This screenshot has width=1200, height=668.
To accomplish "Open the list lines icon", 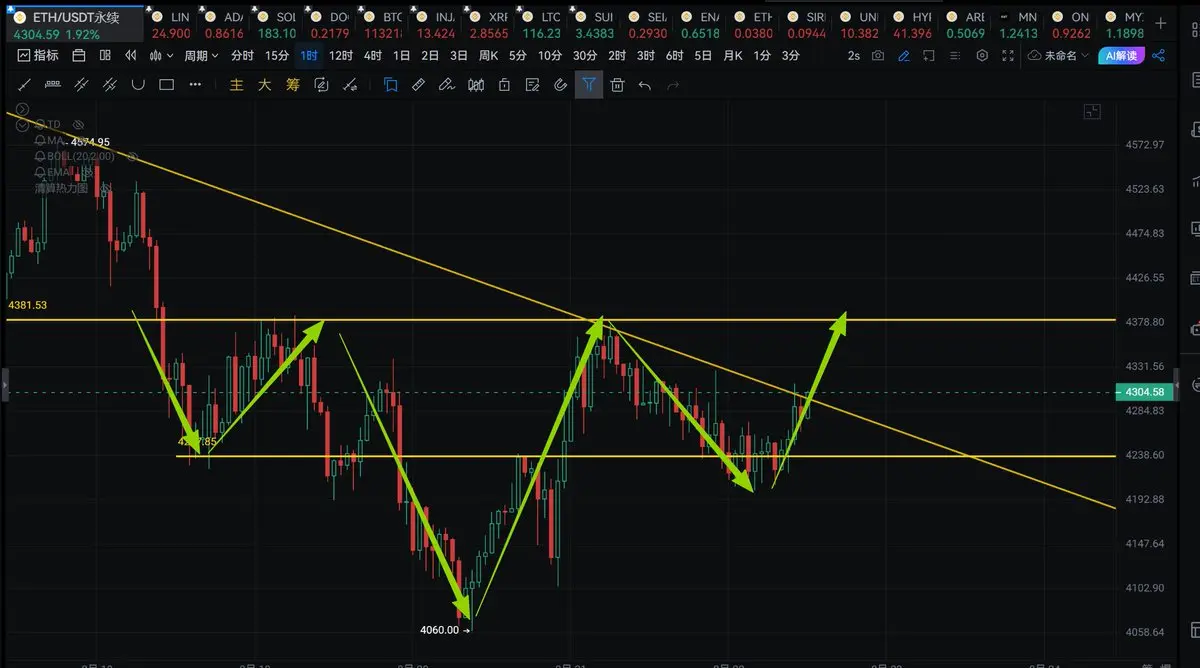I will [x=956, y=56].
